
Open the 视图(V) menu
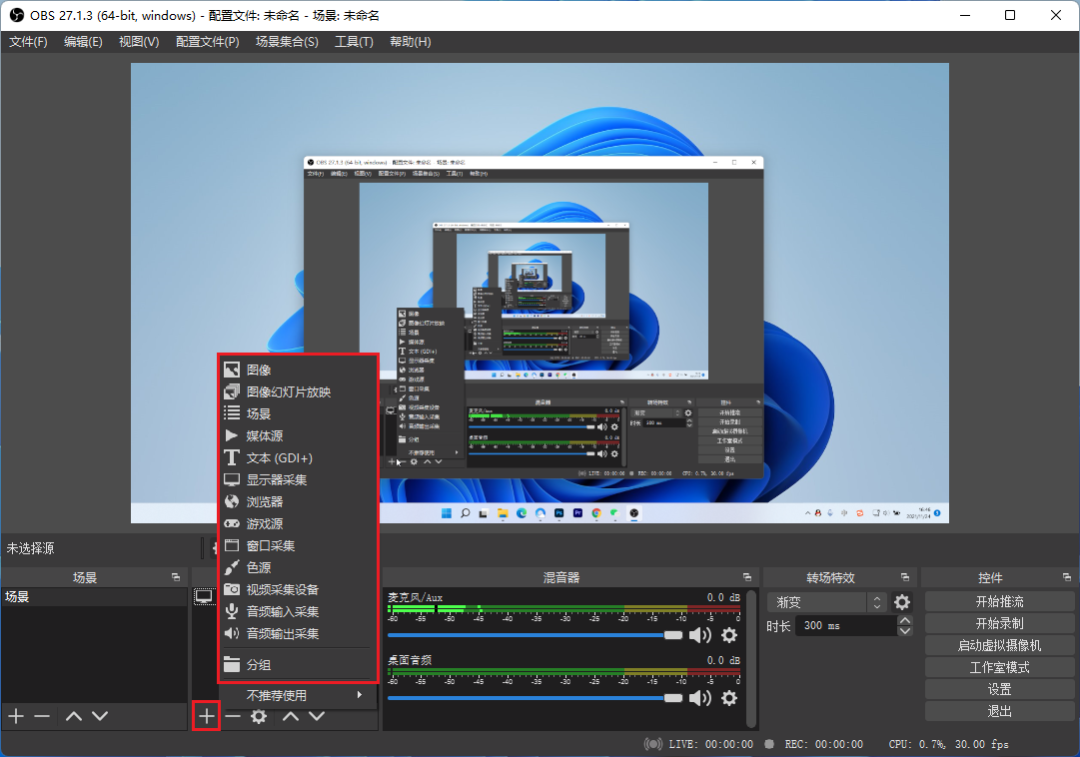[x=139, y=42]
